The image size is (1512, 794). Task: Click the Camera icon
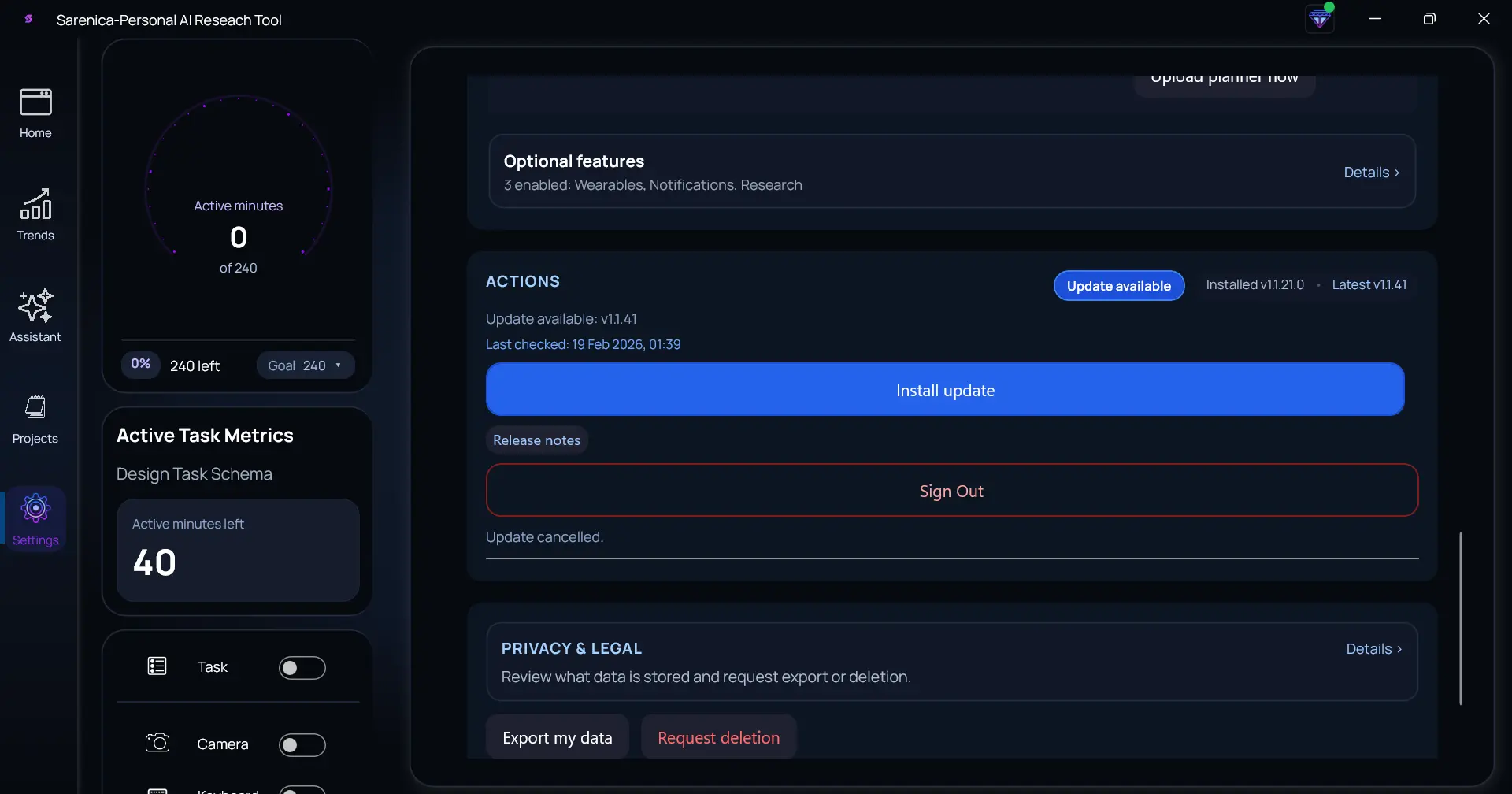click(x=157, y=743)
